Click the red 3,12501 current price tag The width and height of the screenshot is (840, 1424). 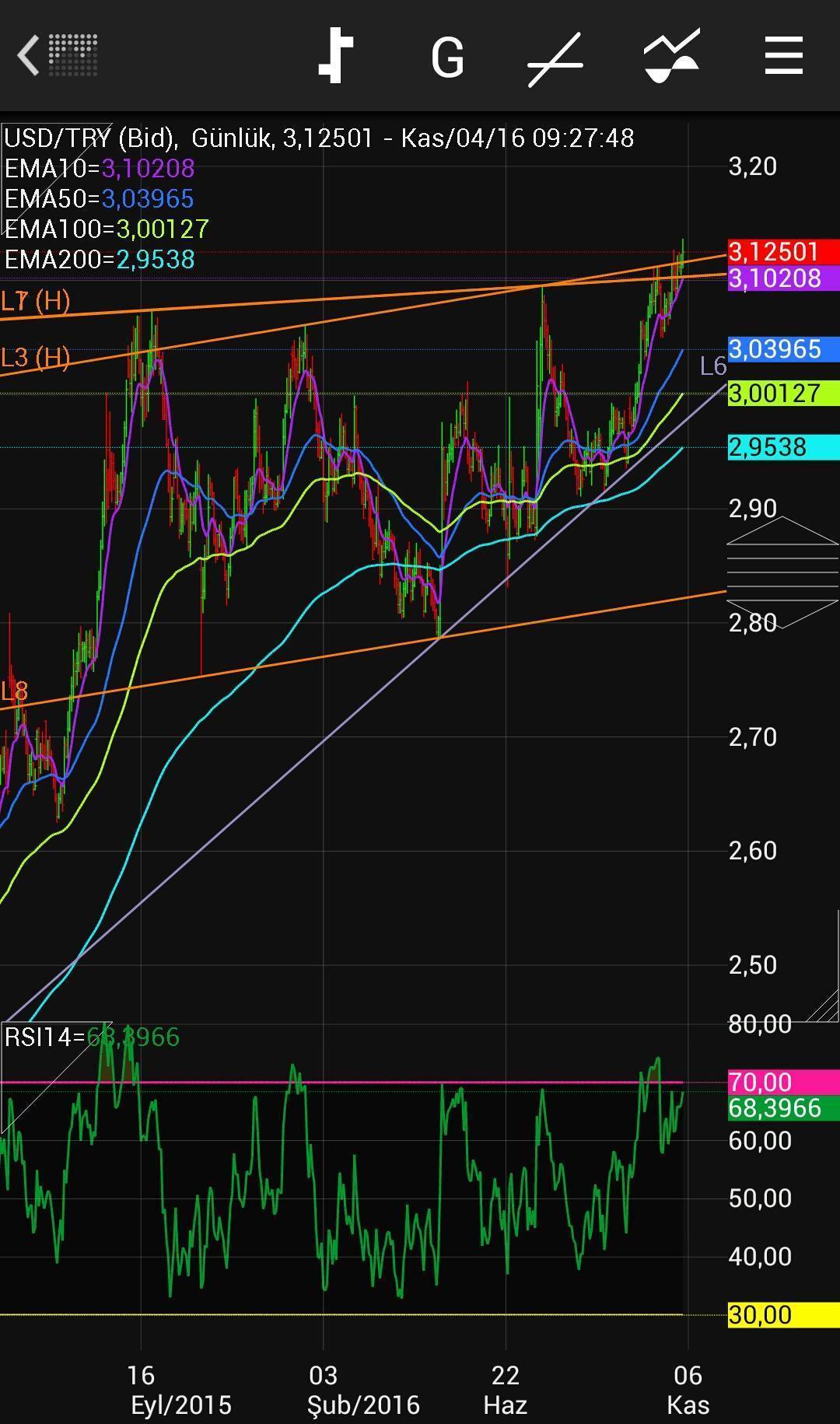pos(782,252)
